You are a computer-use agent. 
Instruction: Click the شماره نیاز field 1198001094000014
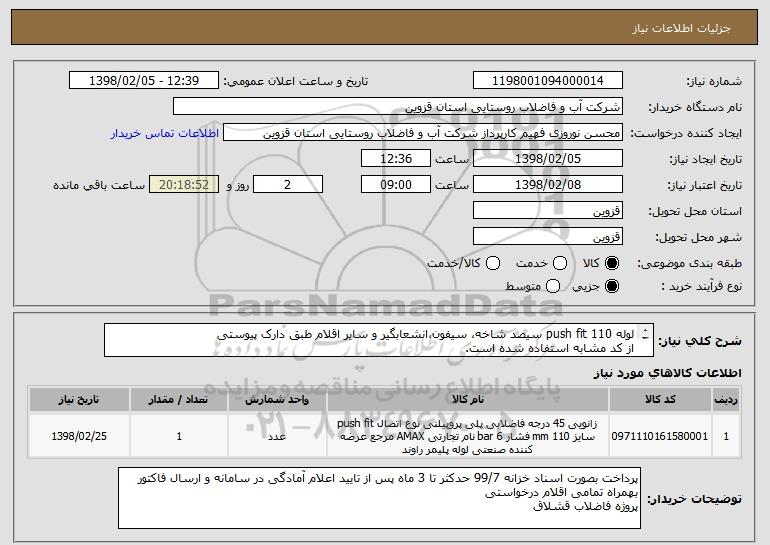pyautogui.click(x=548, y=81)
